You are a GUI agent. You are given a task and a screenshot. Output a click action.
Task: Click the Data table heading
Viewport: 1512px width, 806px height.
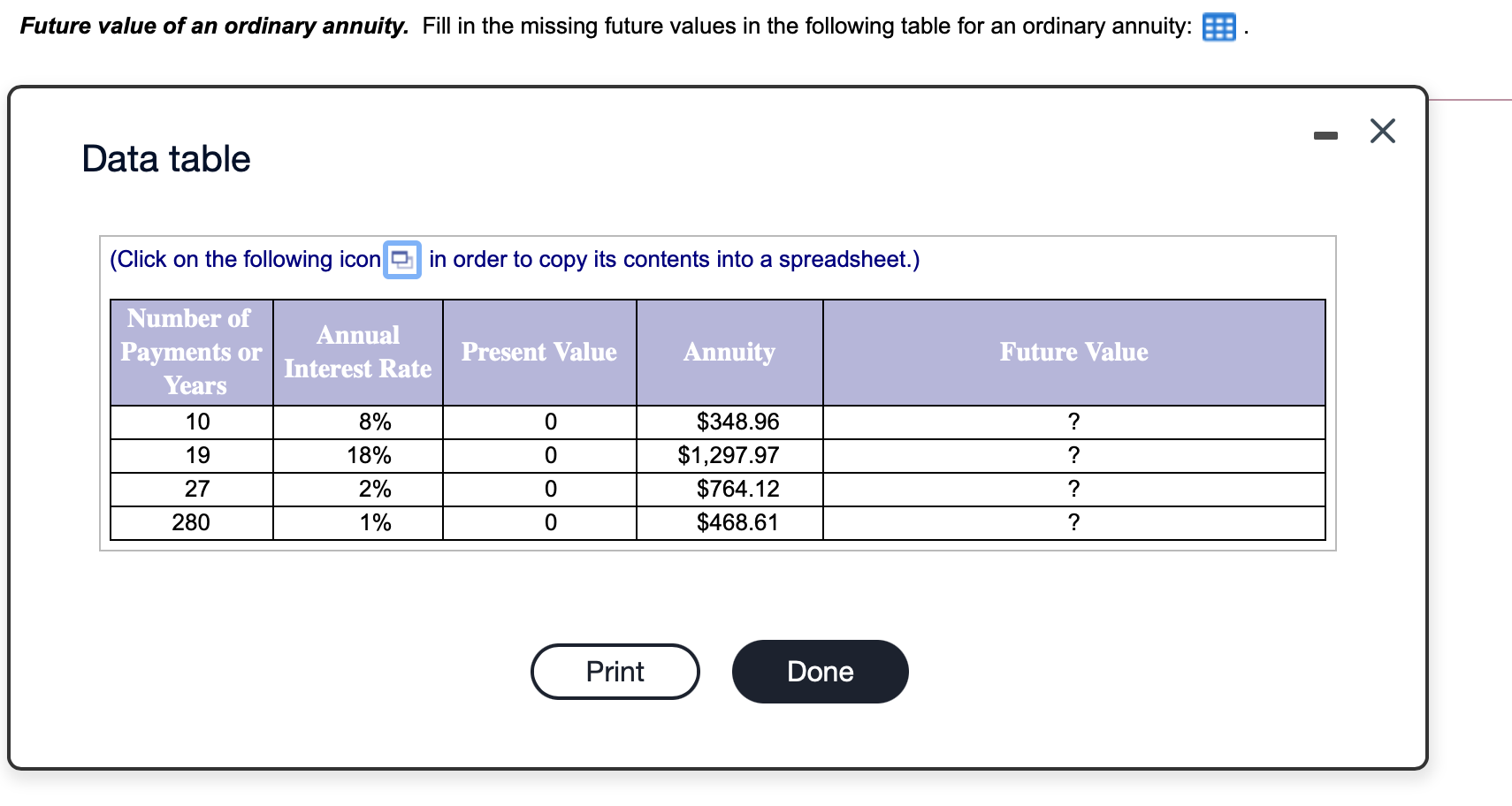click(166, 160)
